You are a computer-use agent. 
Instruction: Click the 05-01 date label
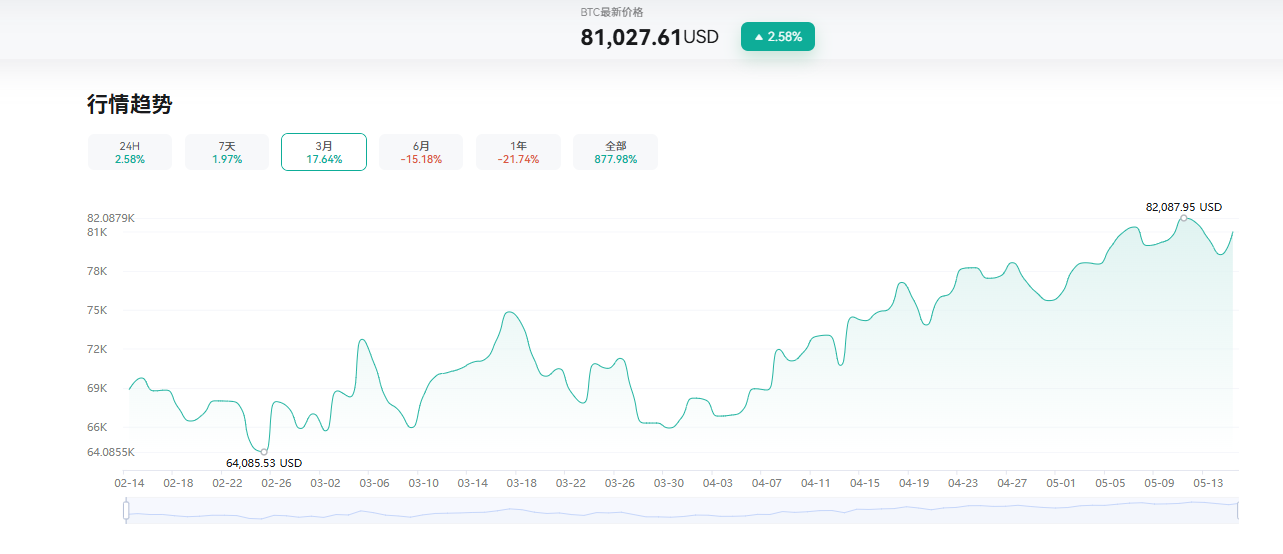click(x=1061, y=483)
